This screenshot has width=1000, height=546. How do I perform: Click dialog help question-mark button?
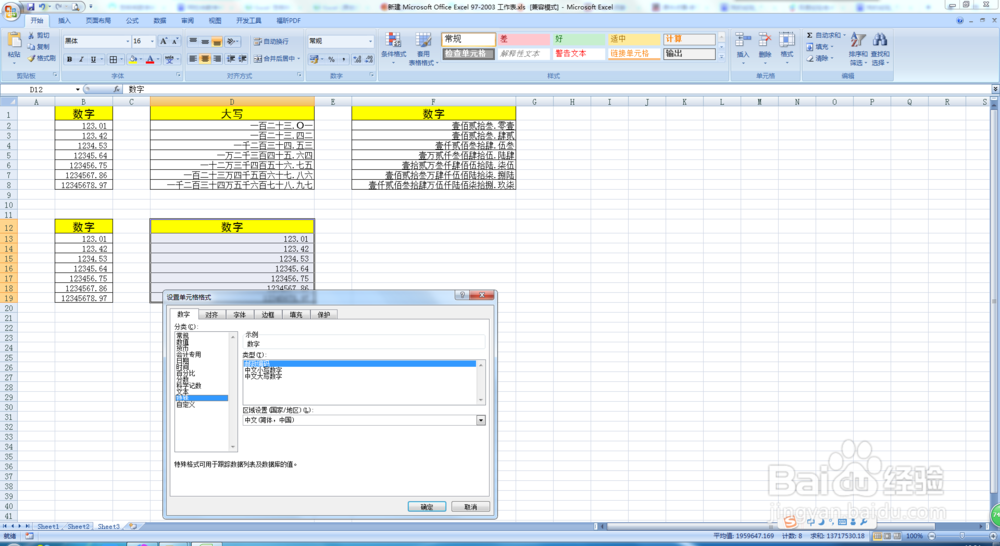point(461,295)
